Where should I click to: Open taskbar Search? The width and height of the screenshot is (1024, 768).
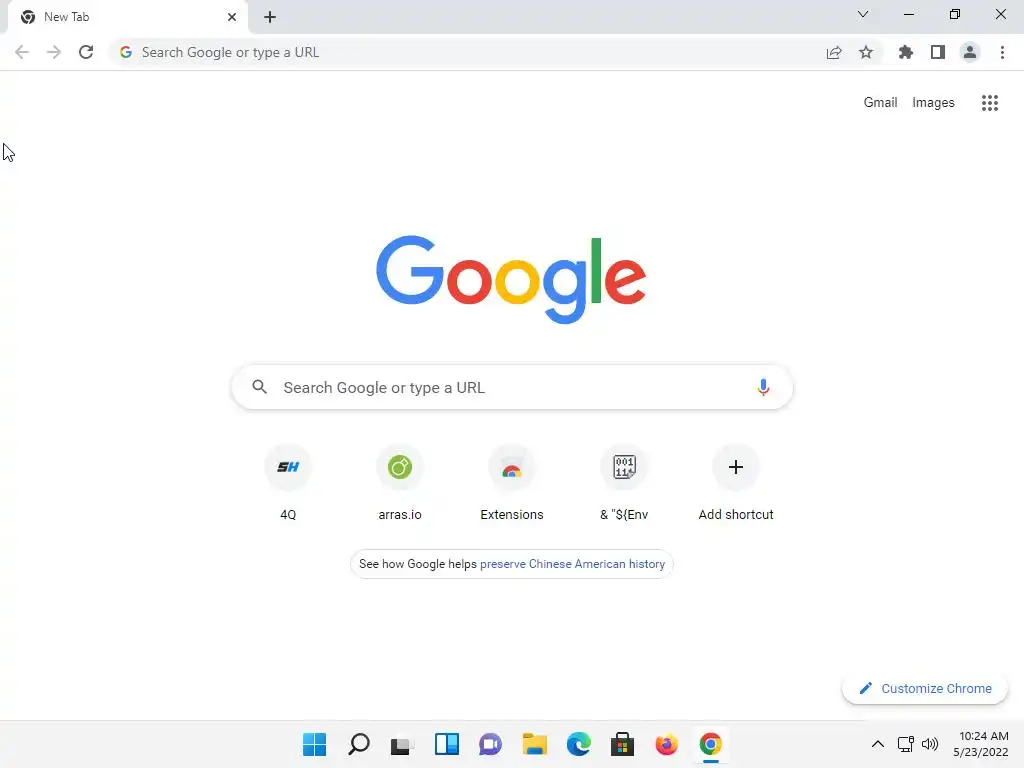(359, 744)
